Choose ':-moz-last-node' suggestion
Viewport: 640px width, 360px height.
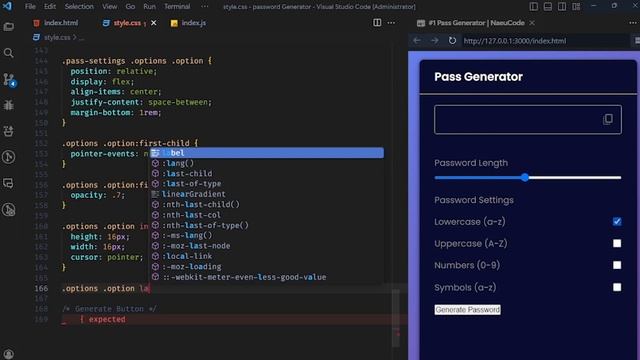267,246
